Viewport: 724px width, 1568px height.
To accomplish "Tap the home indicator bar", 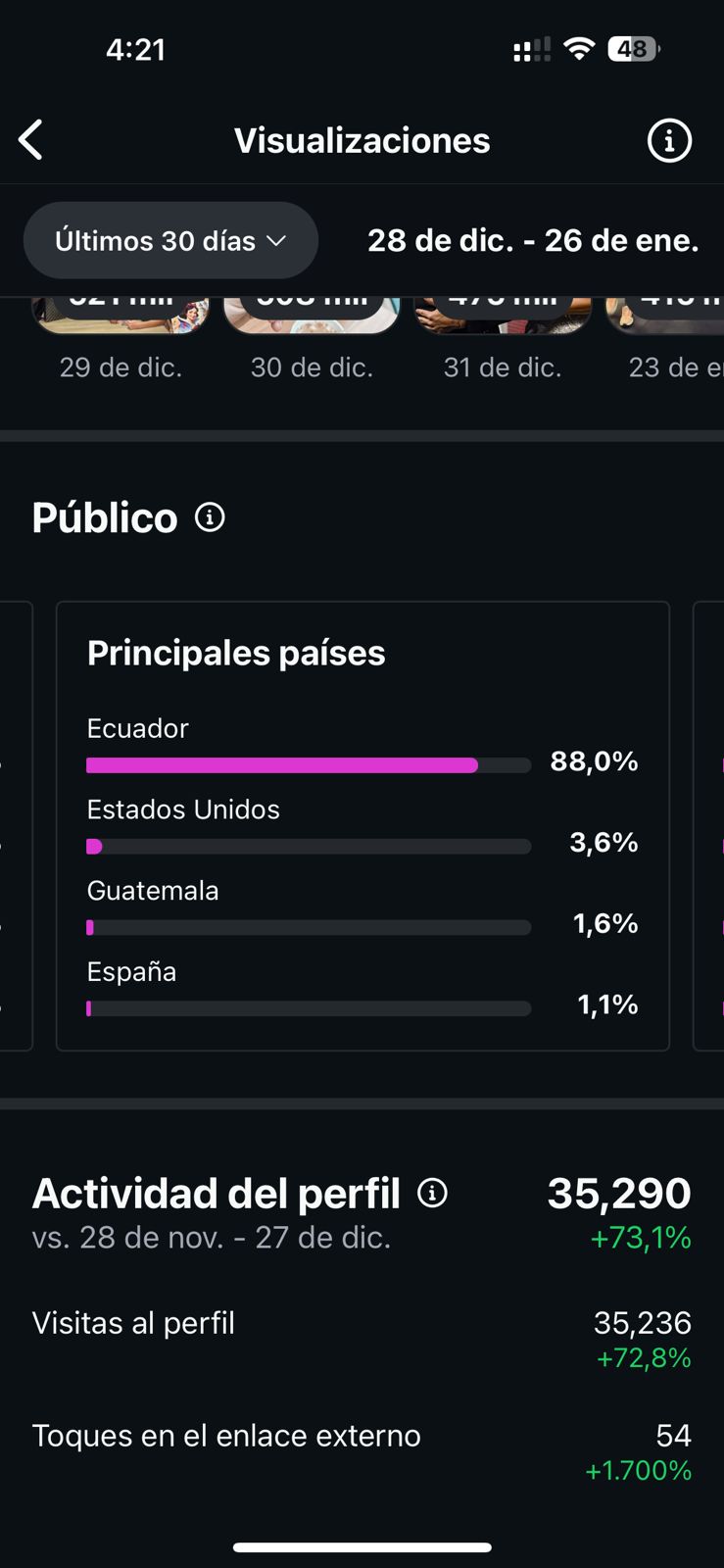I will (x=362, y=1547).
